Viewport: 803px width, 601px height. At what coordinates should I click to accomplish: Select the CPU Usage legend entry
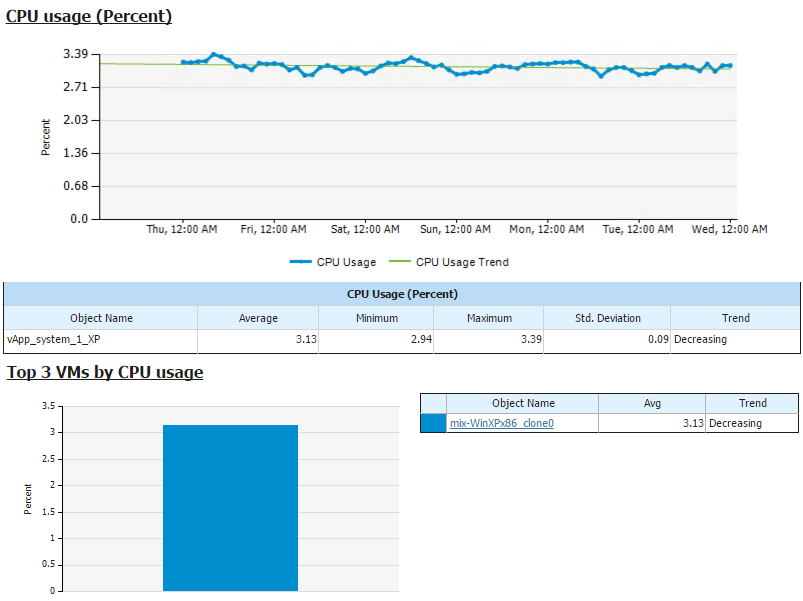click(x=333, y=262)
